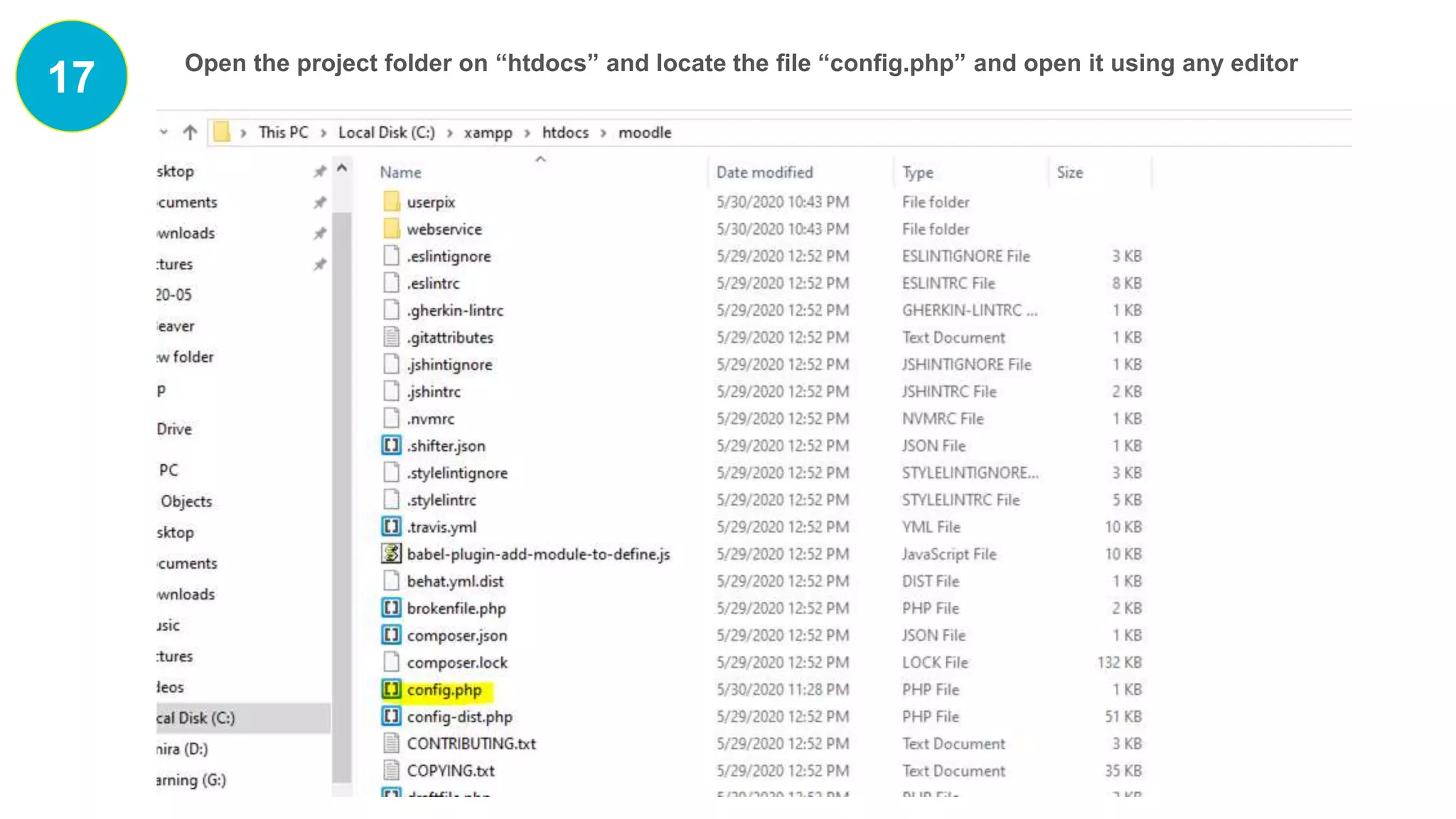1456x819 pixels.
Task: Select the .gitattributes text document icon
Action: 391,337
